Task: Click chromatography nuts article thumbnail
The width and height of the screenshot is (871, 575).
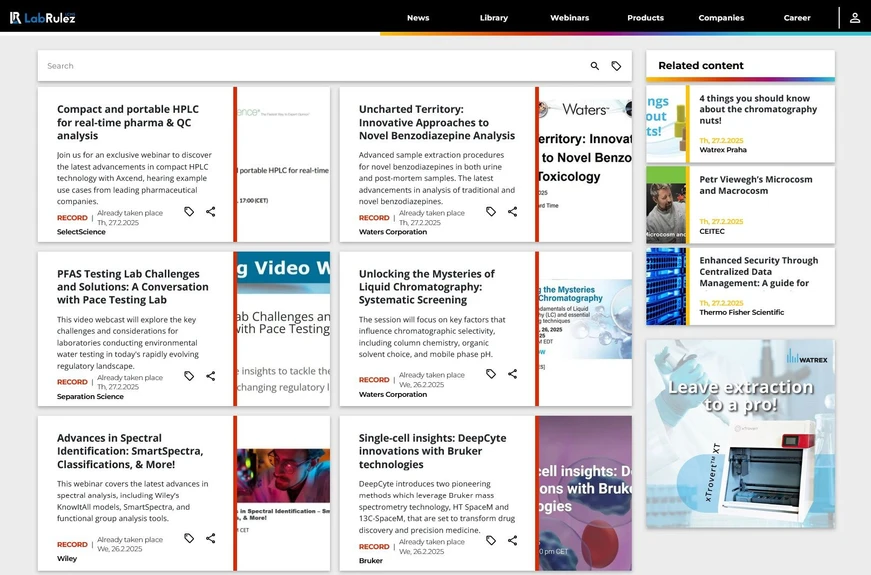Action: (665, 124)
